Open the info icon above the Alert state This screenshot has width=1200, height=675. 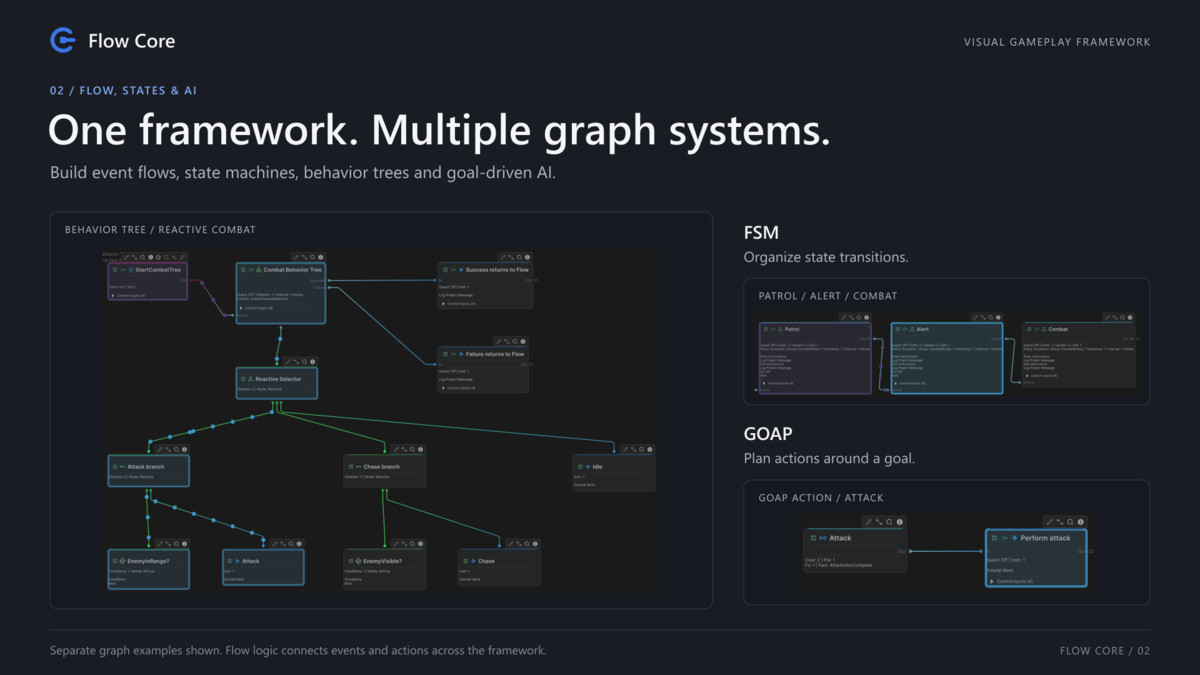click(x=998, y=317)
